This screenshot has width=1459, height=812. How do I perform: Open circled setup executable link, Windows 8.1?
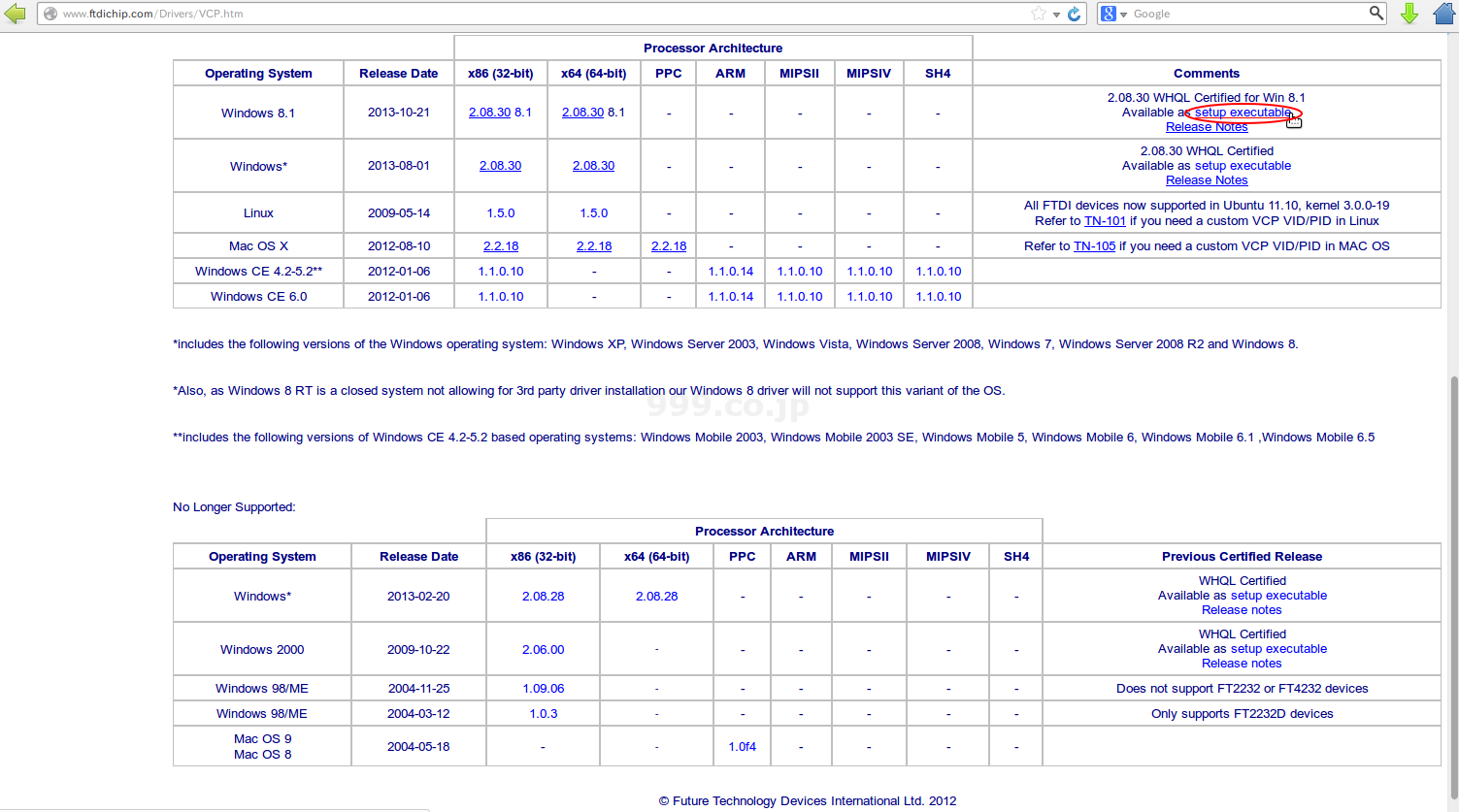point(1243,113)
